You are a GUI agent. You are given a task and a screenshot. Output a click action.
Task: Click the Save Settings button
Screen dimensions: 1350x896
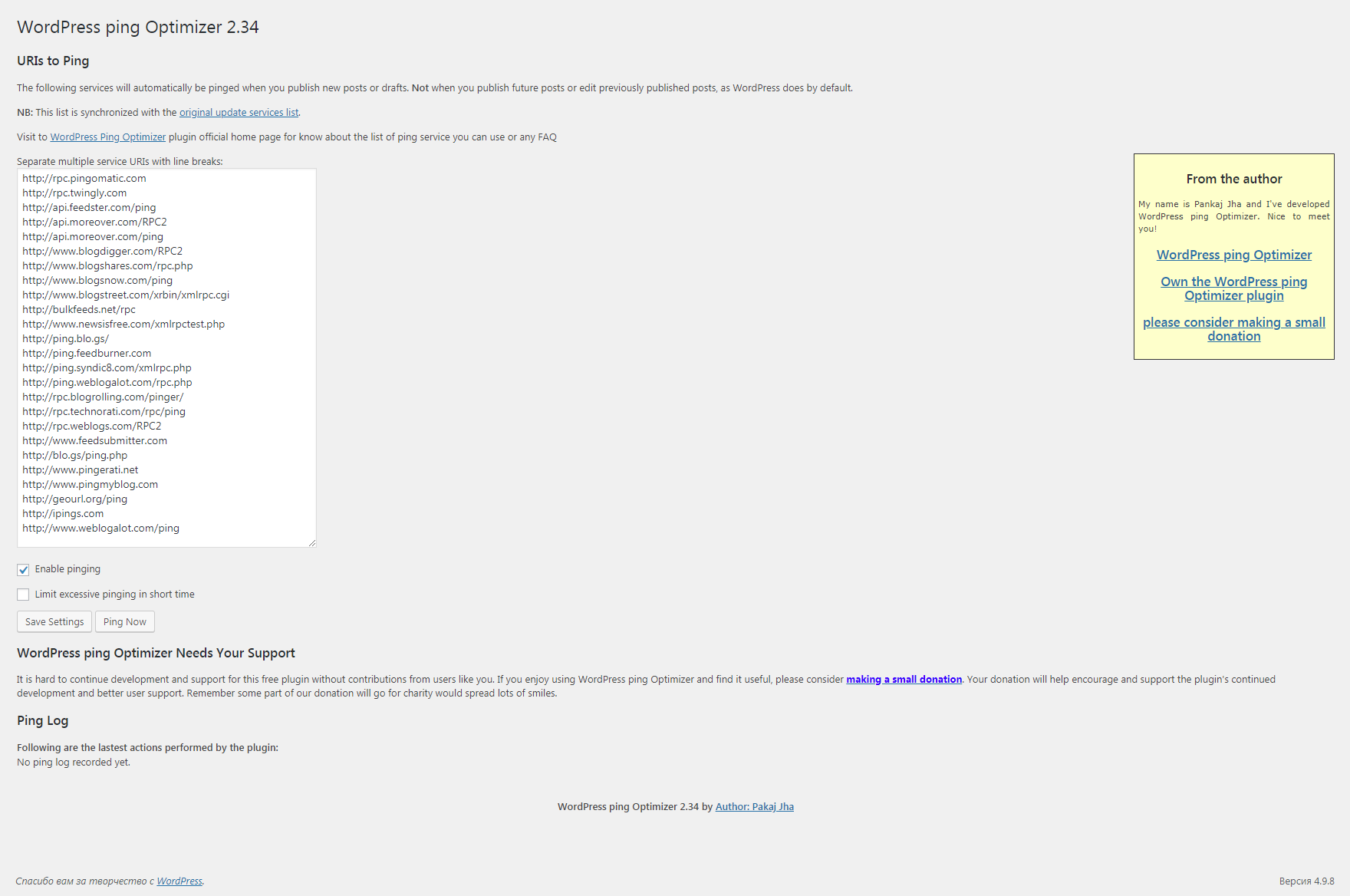(x=54, y=621)
